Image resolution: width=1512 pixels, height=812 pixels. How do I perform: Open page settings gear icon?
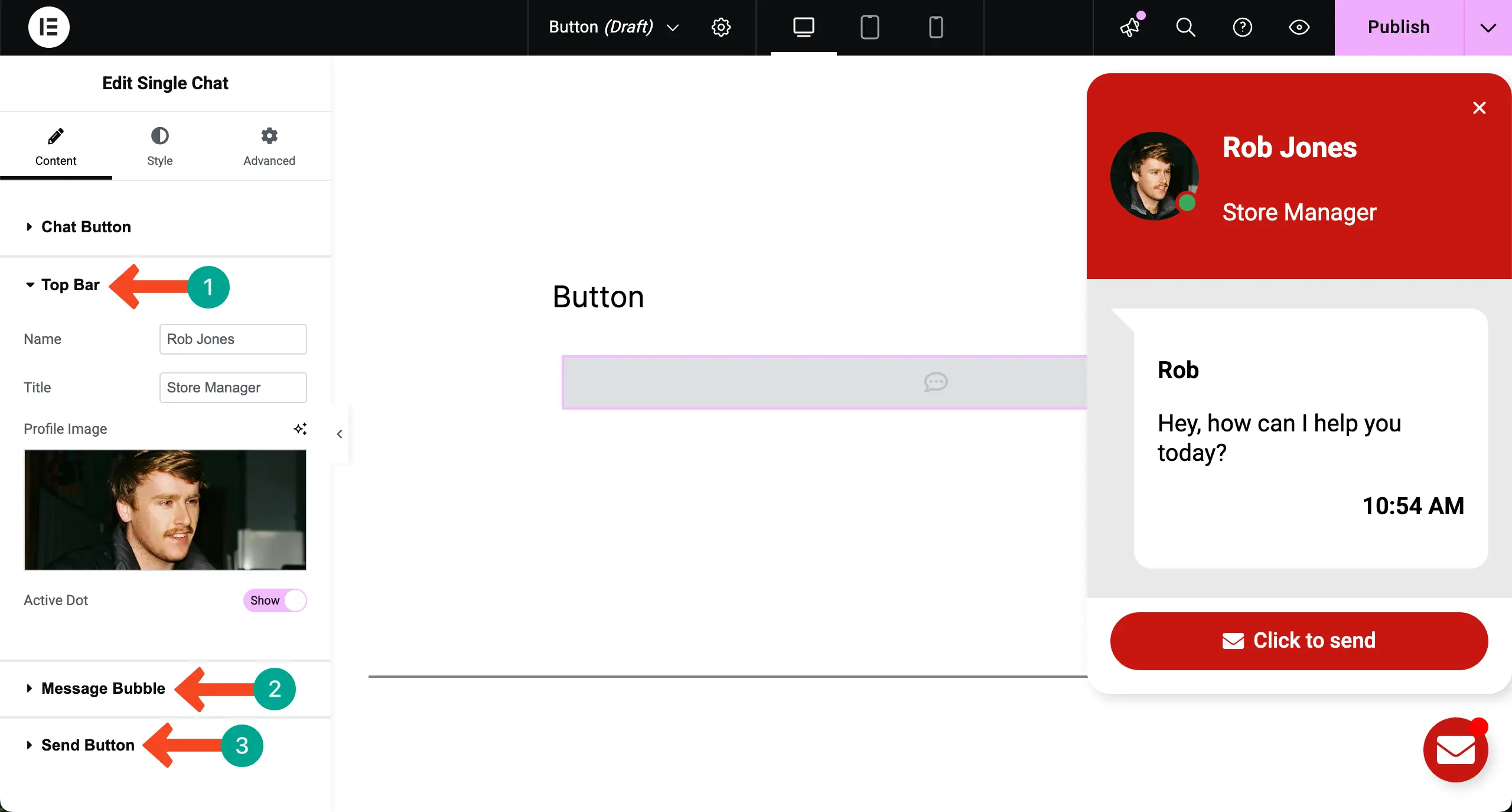click(721, 27)
